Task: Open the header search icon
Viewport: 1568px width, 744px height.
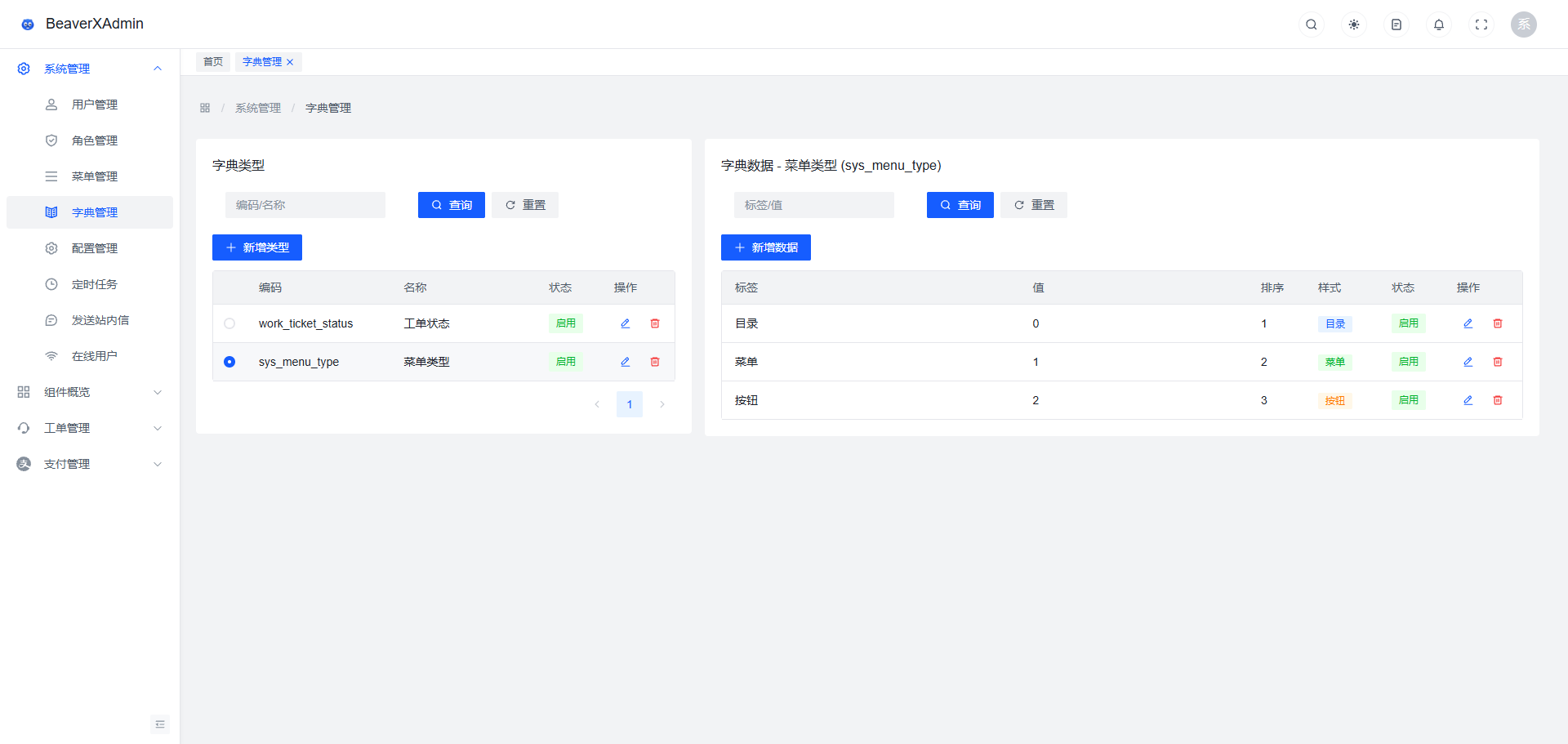Action: coord(1312,25)
